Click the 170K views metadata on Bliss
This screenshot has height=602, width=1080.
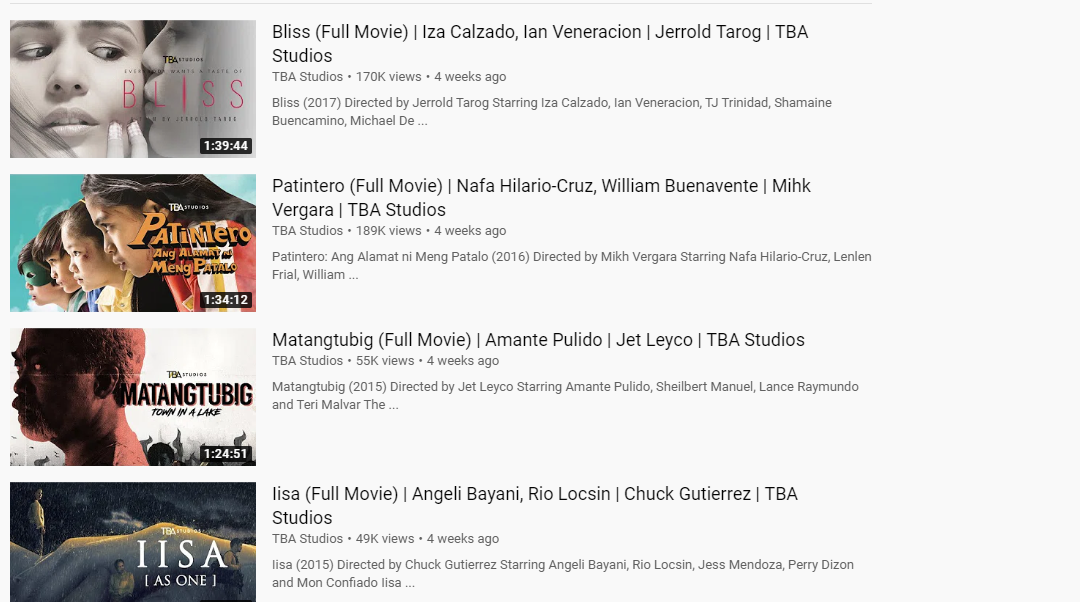pos(388,76)
